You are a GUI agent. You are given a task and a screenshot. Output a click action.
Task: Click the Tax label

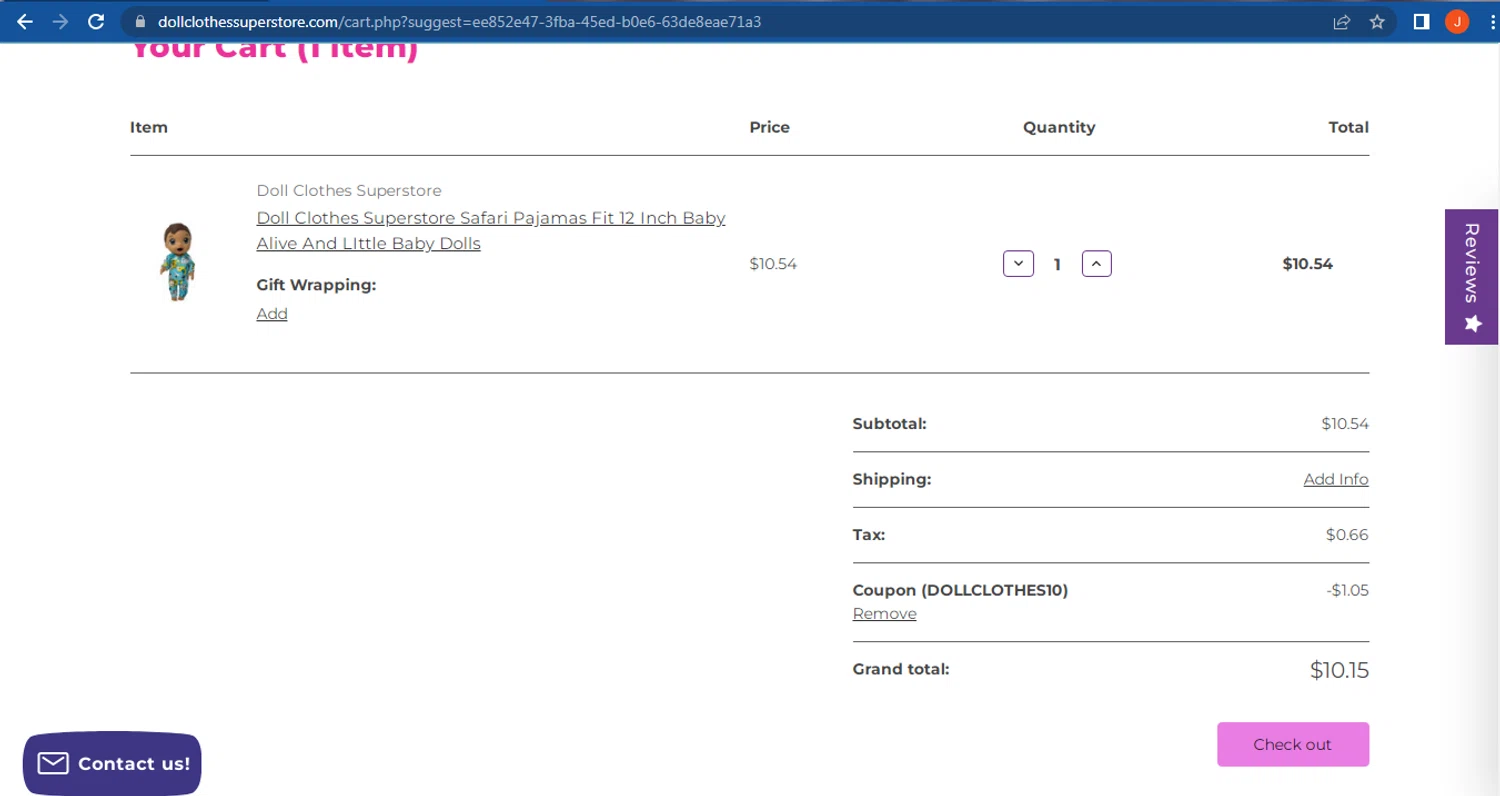(x=869, y=535)
